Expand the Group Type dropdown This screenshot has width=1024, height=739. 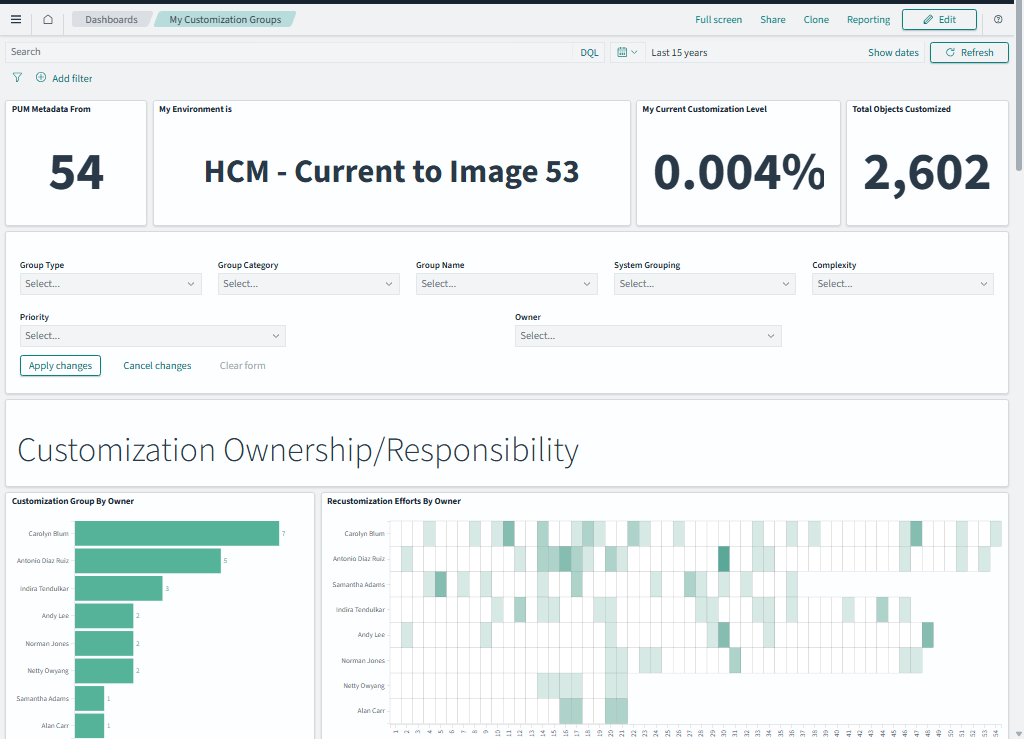click(x=110, y=284)
